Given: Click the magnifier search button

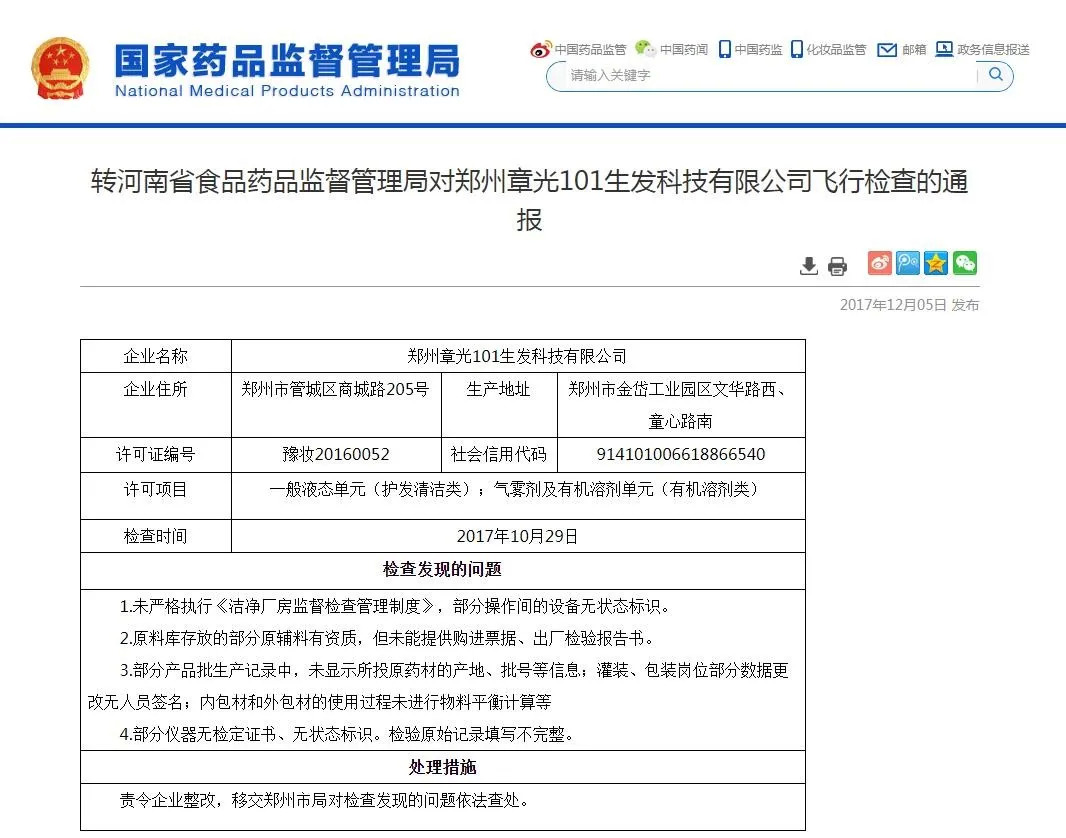Looking at the screenshot, I should point(995,75).
